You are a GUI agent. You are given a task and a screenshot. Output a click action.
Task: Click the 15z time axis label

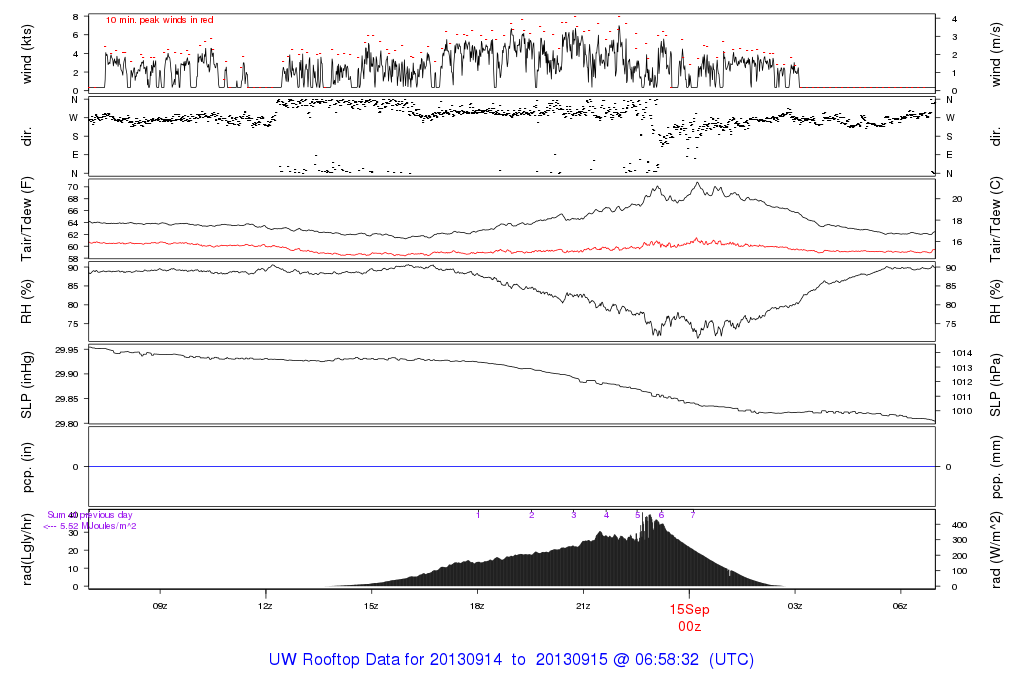[371, 606]
